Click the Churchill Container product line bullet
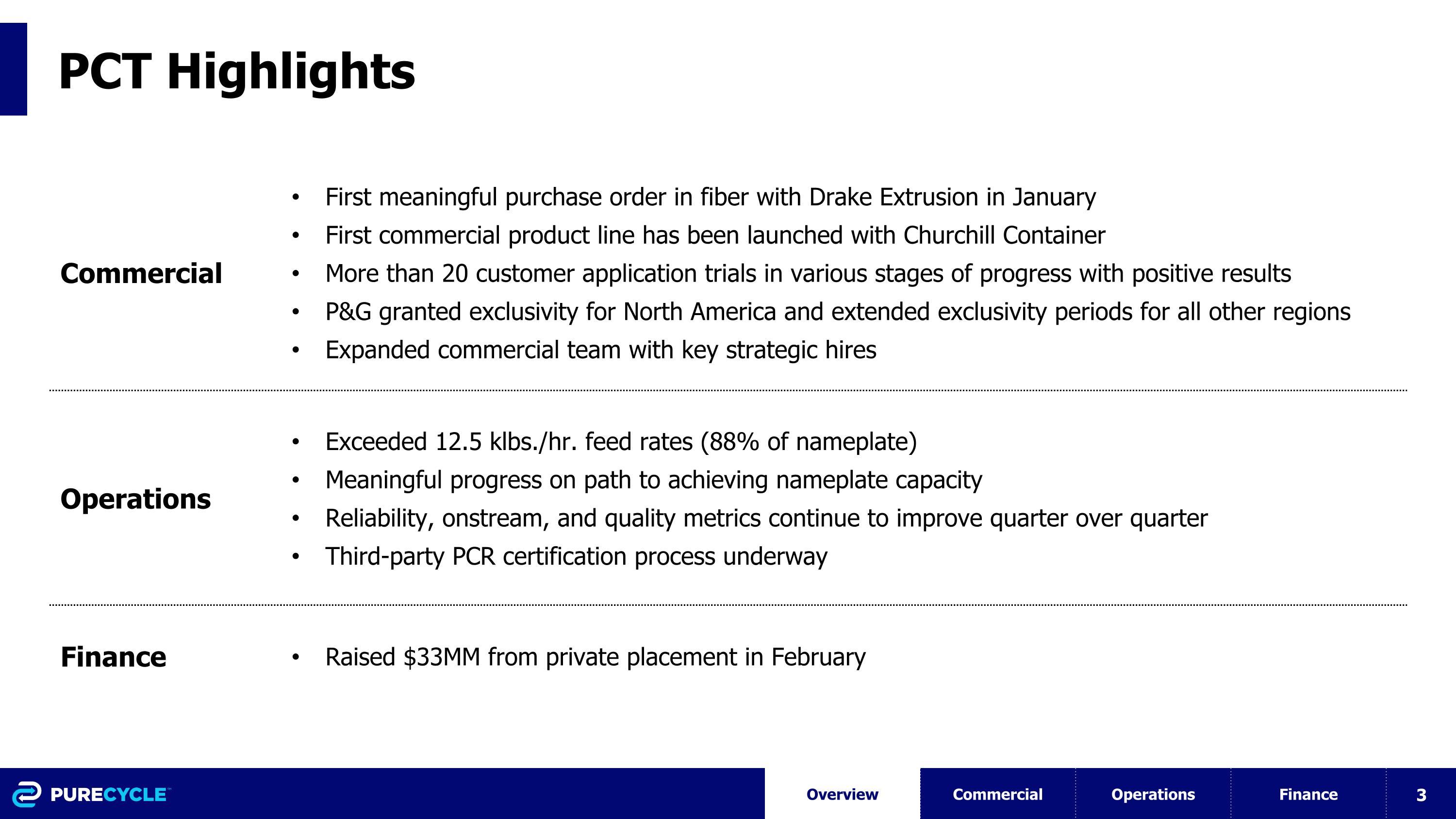This screenshot has width=1456, height=819. [715, 235]
